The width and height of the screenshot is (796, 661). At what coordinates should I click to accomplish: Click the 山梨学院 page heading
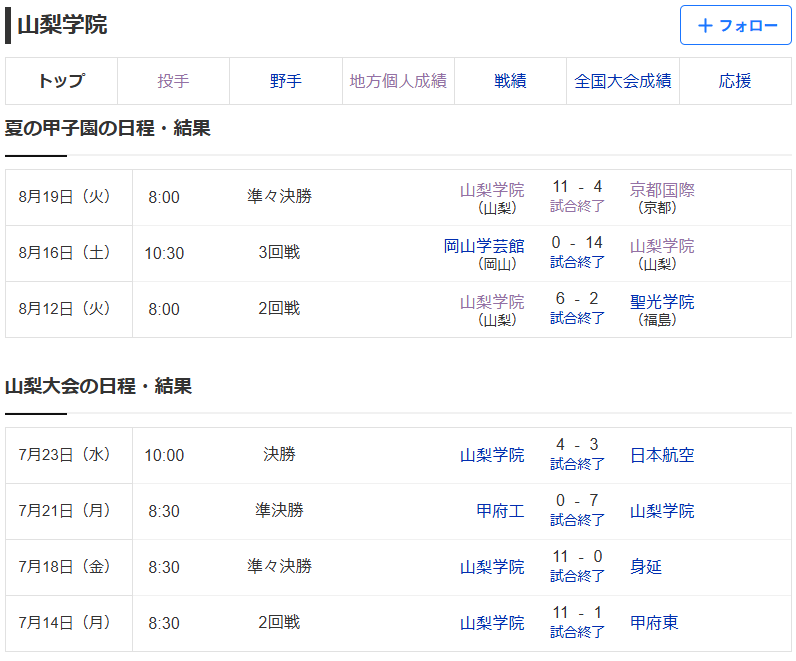click(x=62, y=25)
